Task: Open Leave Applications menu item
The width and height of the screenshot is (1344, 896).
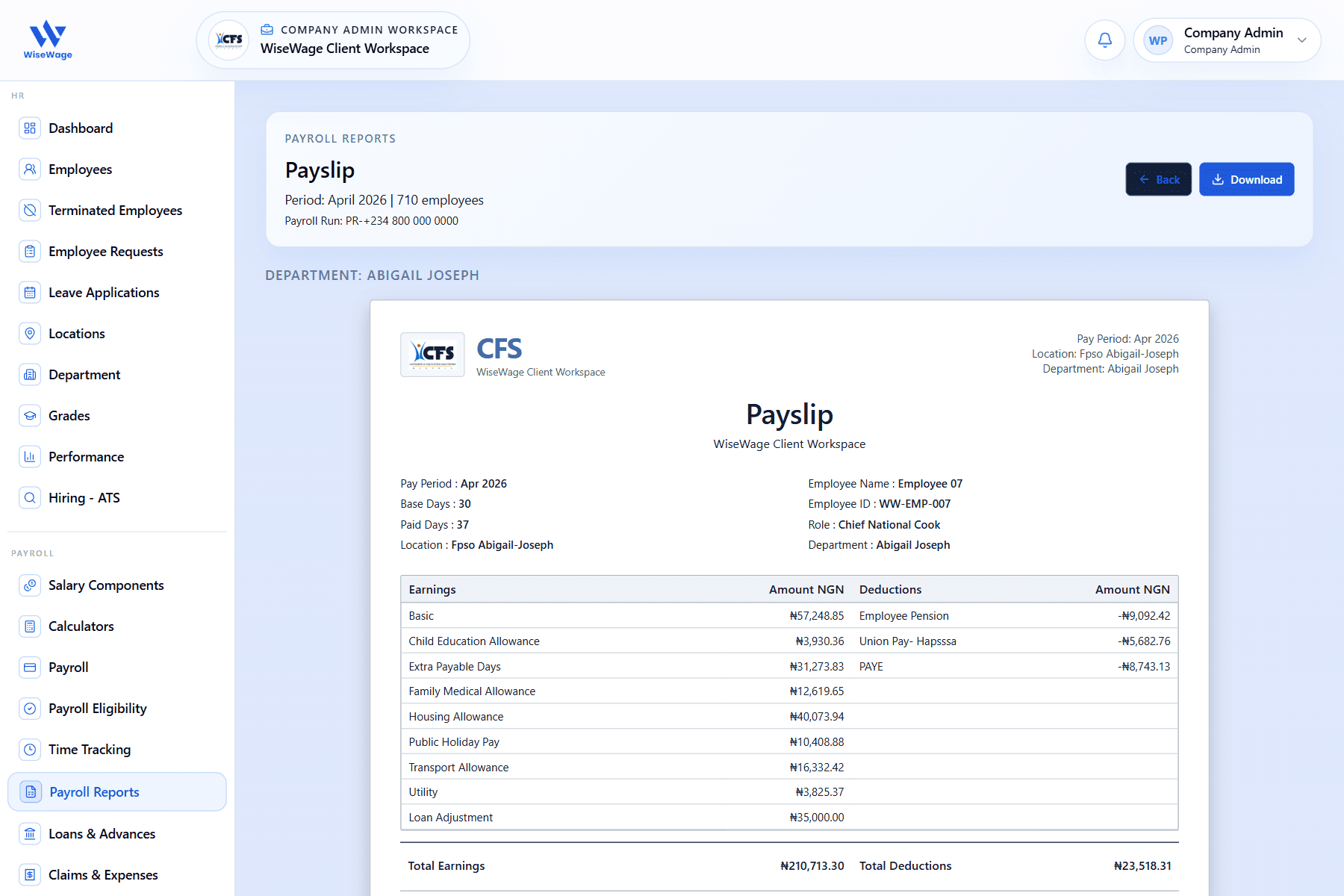Action: pyautogui.click(x=116, y=293)
